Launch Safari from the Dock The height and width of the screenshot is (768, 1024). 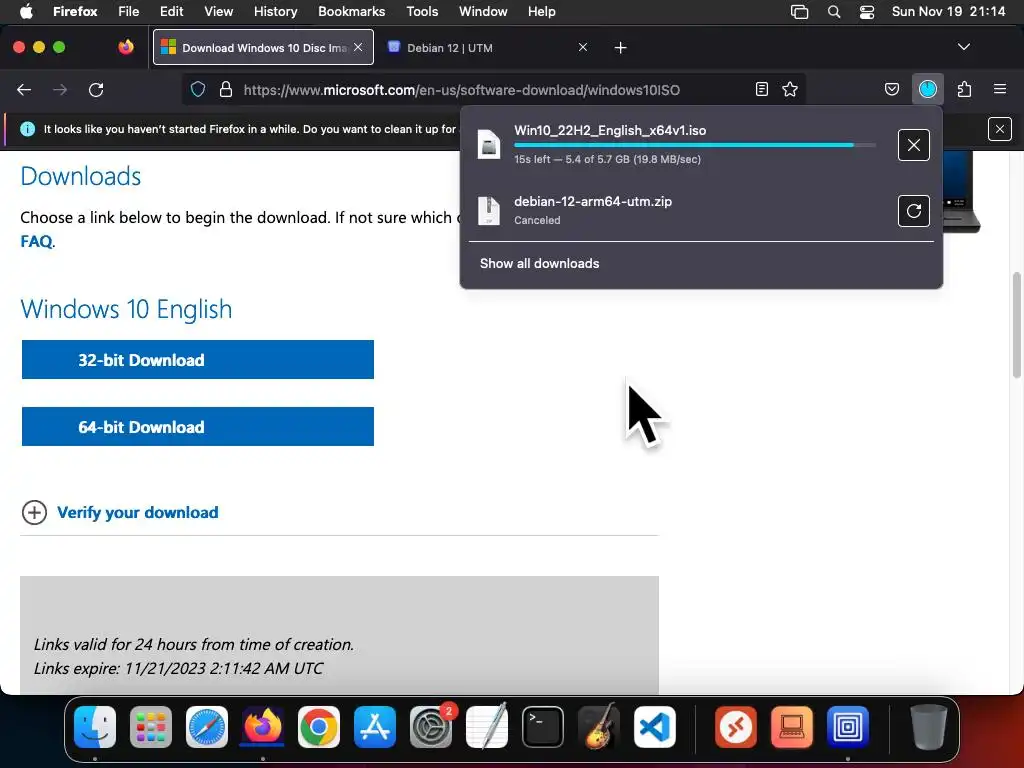coord(207,727)
